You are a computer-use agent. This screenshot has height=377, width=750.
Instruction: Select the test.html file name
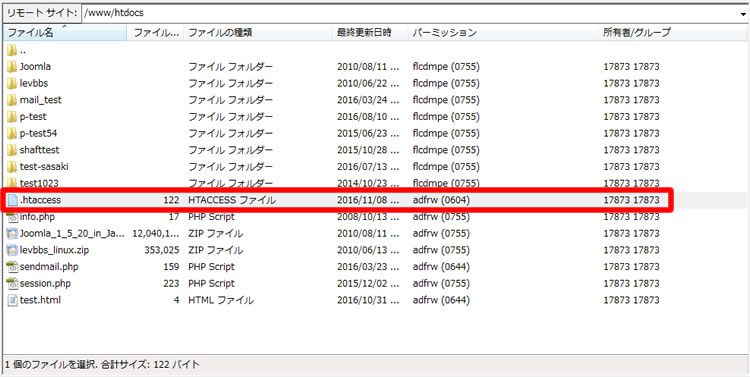tap(40, 300)
